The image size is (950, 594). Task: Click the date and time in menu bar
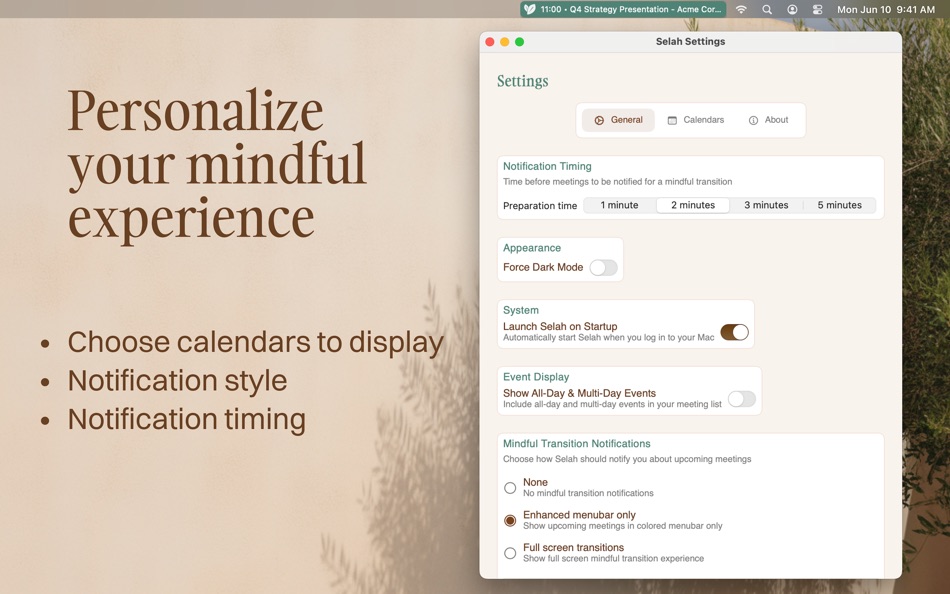(885, 10)
